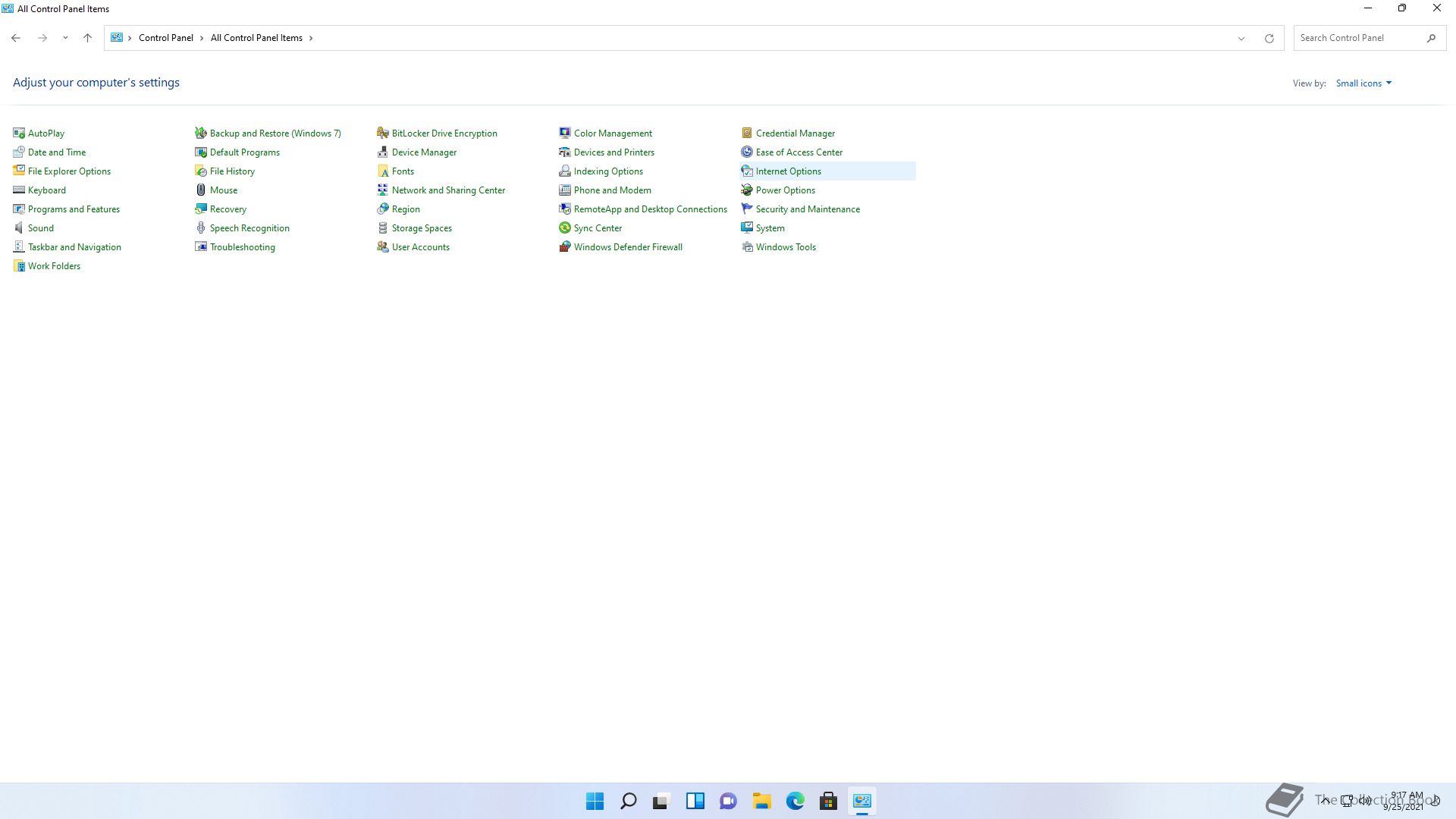Click the Sync Center green icon
This screenshot has width=1456, height=819.
(x=565, y=228)
